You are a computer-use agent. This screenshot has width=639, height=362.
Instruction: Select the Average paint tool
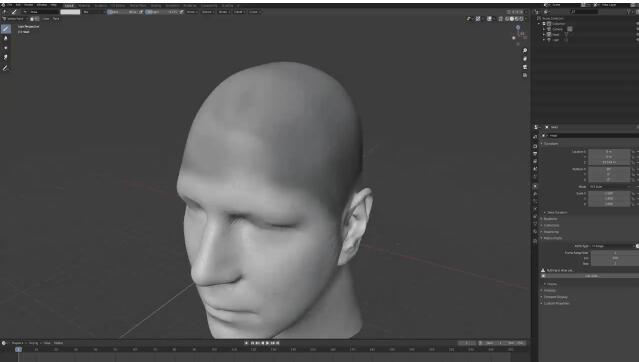[6, 48]
